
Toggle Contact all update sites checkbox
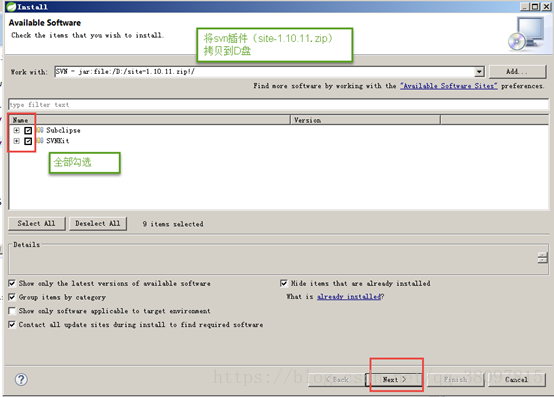(12, 325)
